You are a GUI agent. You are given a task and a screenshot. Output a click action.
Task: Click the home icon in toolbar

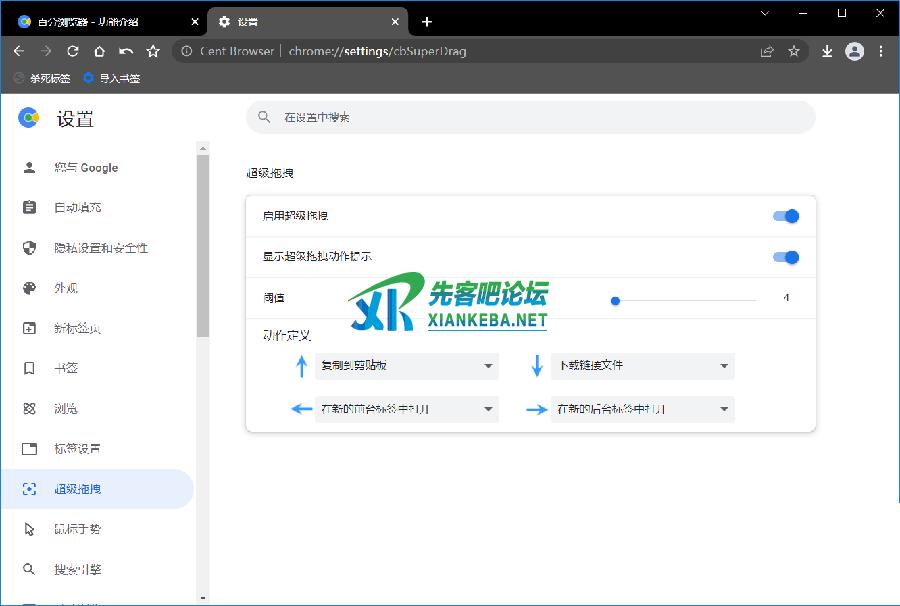pyautogui.click(x=99, y=51)
